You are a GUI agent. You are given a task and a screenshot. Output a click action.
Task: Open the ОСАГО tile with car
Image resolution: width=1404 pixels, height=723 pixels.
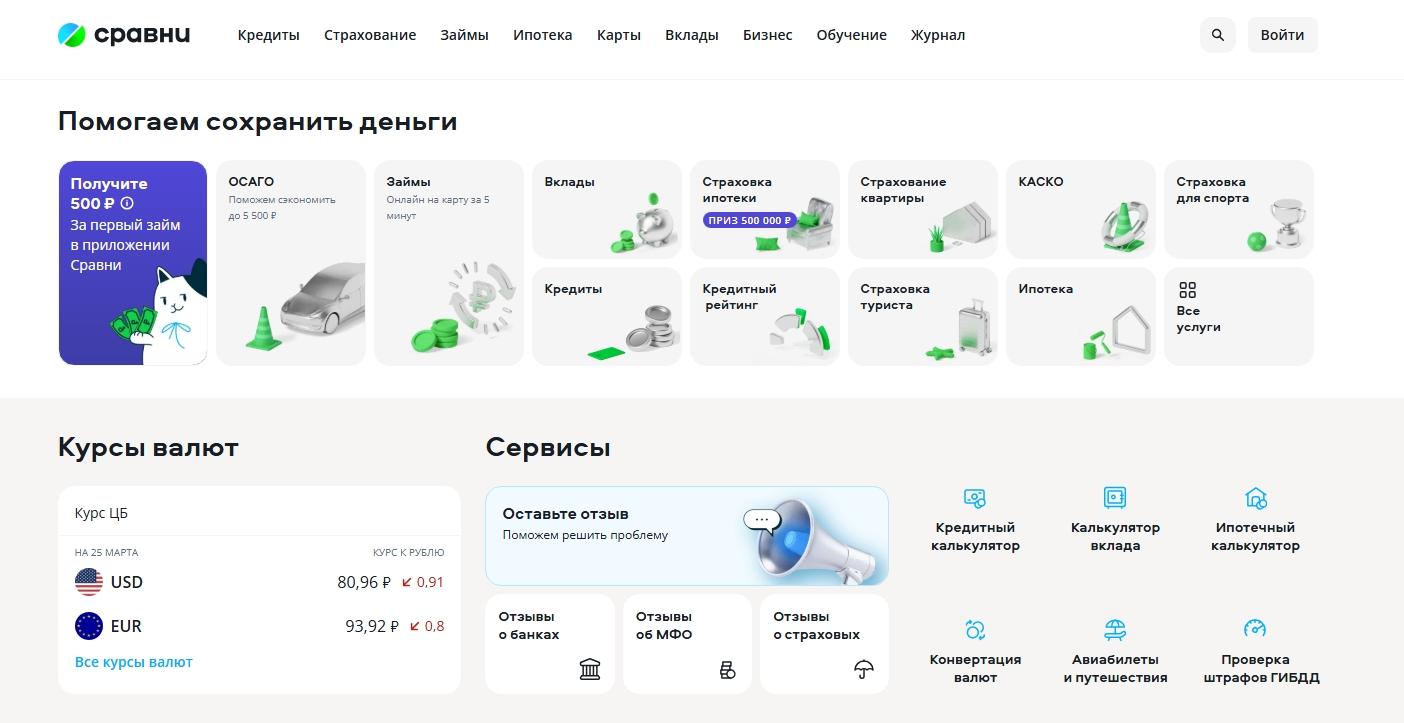[291, 263]
